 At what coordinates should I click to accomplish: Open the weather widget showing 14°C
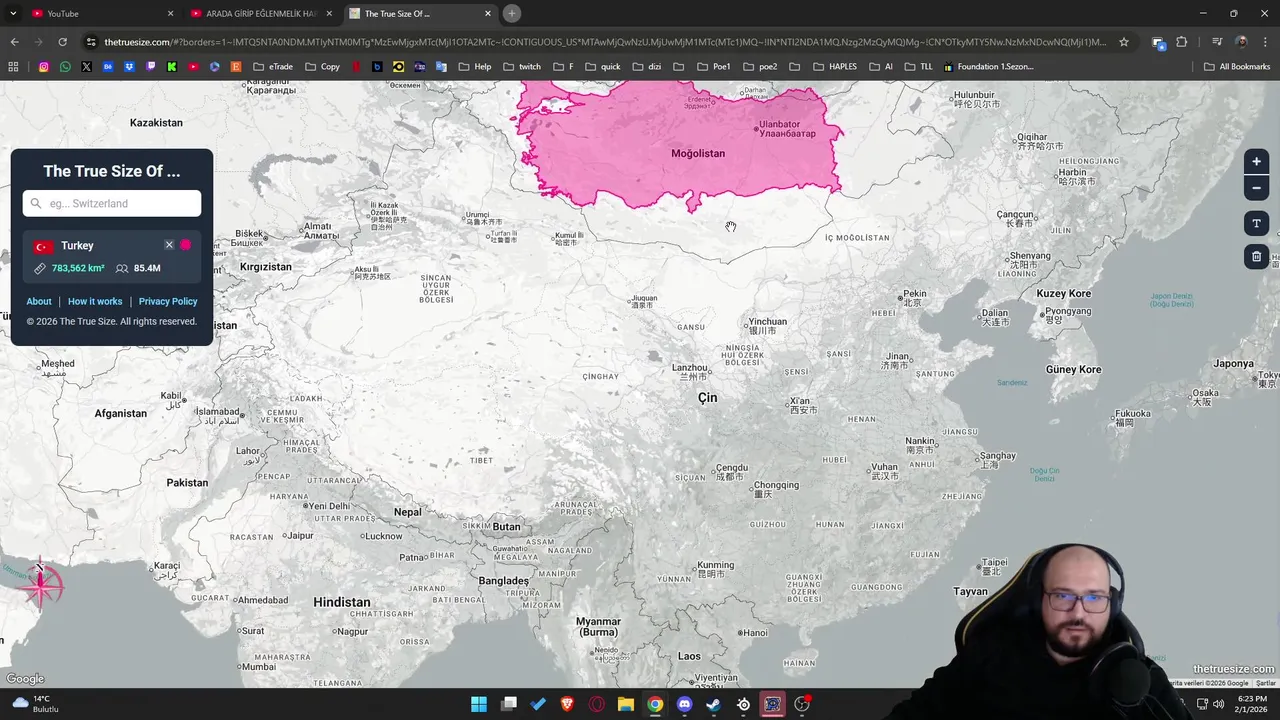click(x=35, y=704)
